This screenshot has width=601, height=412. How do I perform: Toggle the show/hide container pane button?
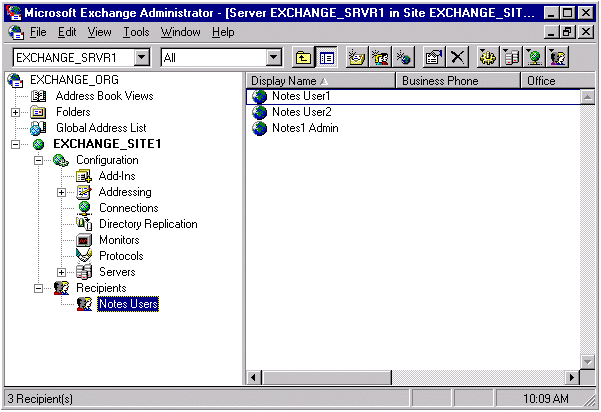coord(327,57)
